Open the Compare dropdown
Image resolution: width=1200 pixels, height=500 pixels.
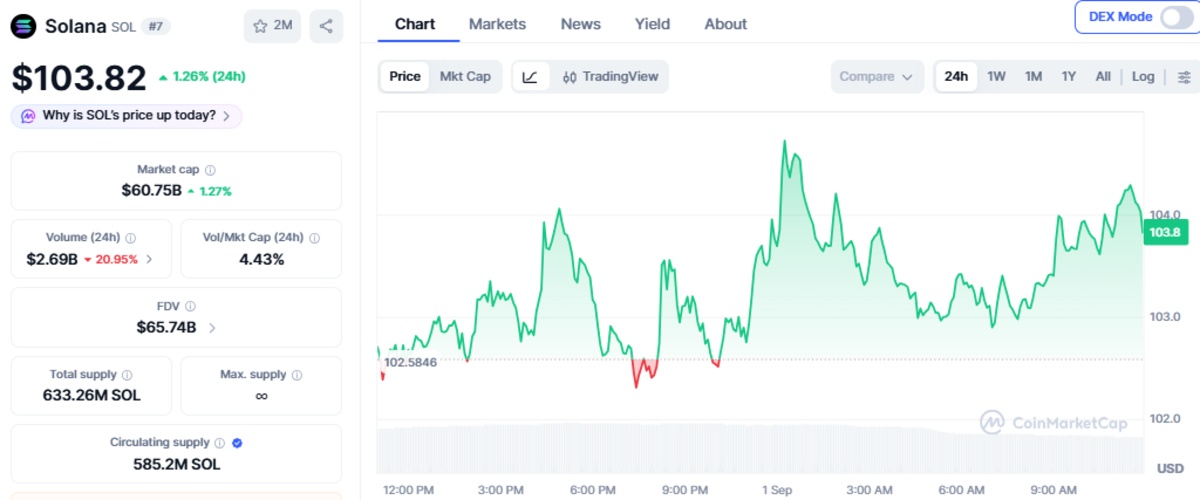pos(877,77)
